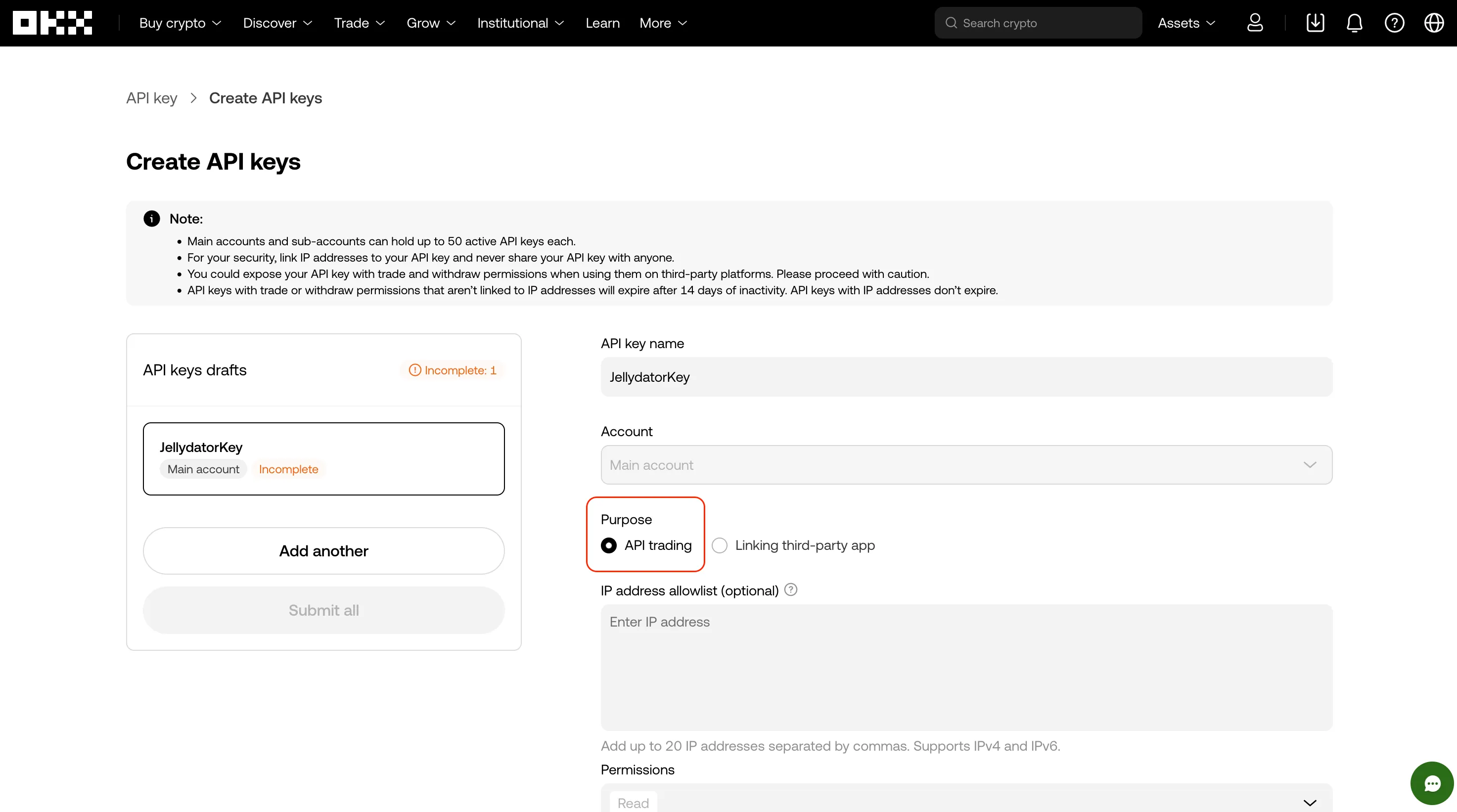Click the breadcrumb chevron separator
This screenshot has width=1457, height=812.
193,98
